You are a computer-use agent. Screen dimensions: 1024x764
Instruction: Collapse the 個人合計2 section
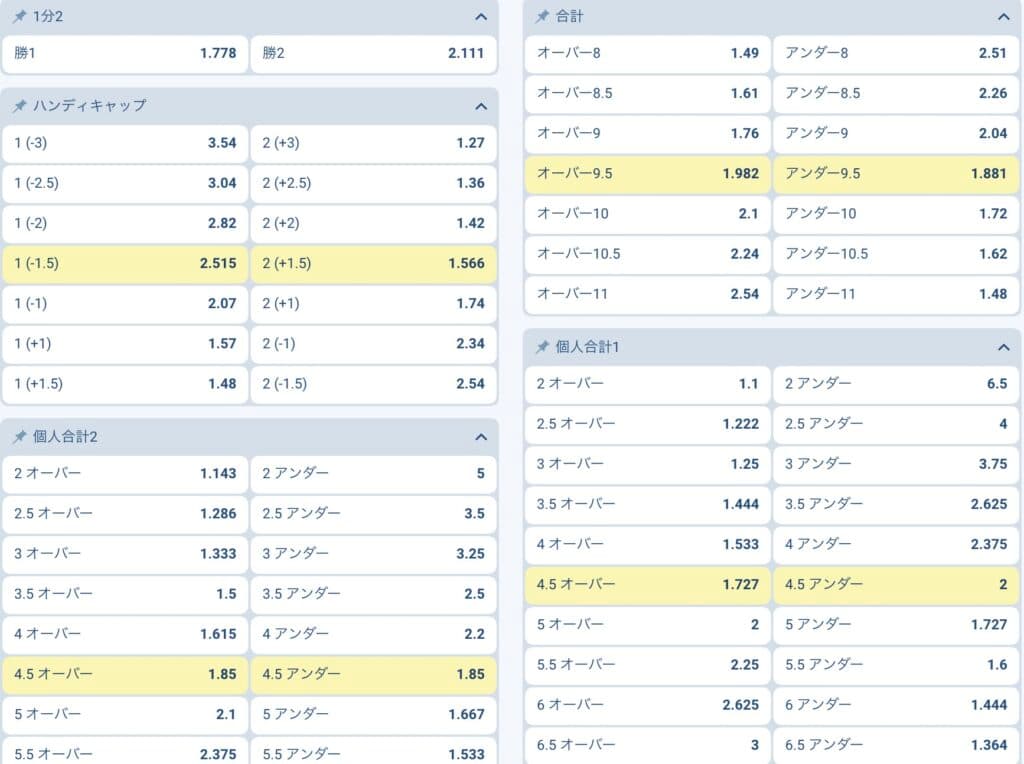[x=481, y=437]
